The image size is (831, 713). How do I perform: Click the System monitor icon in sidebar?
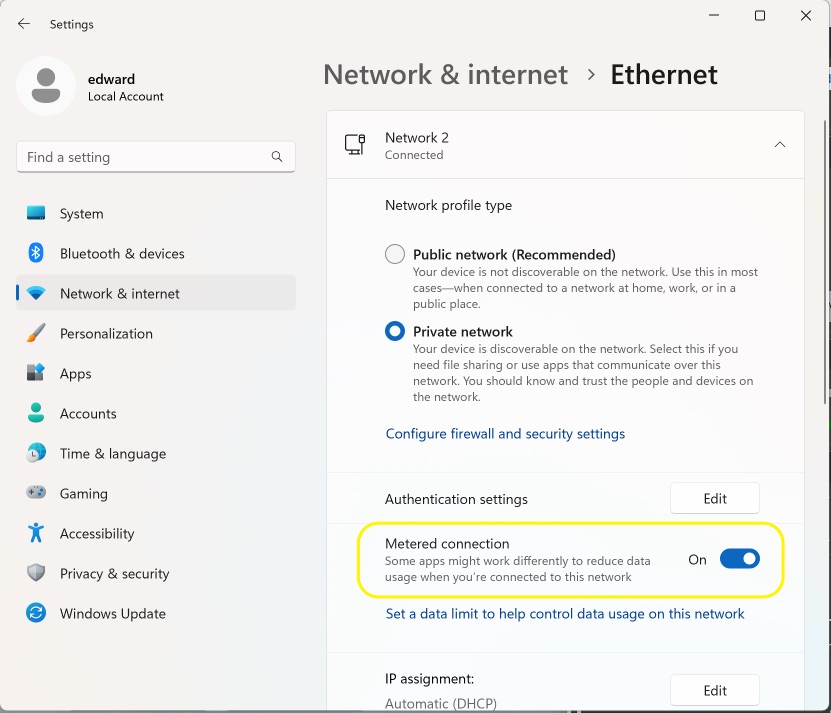(36, 213)
